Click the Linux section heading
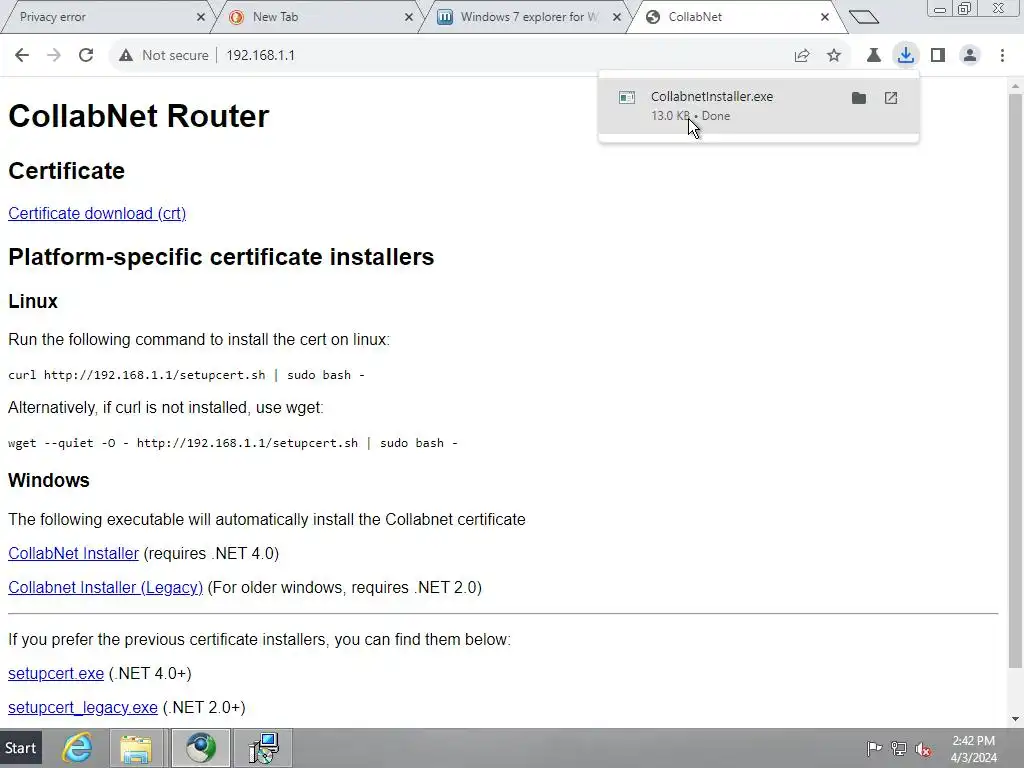The height and width of the screenshot is (768, 1024). pos(33,301)
